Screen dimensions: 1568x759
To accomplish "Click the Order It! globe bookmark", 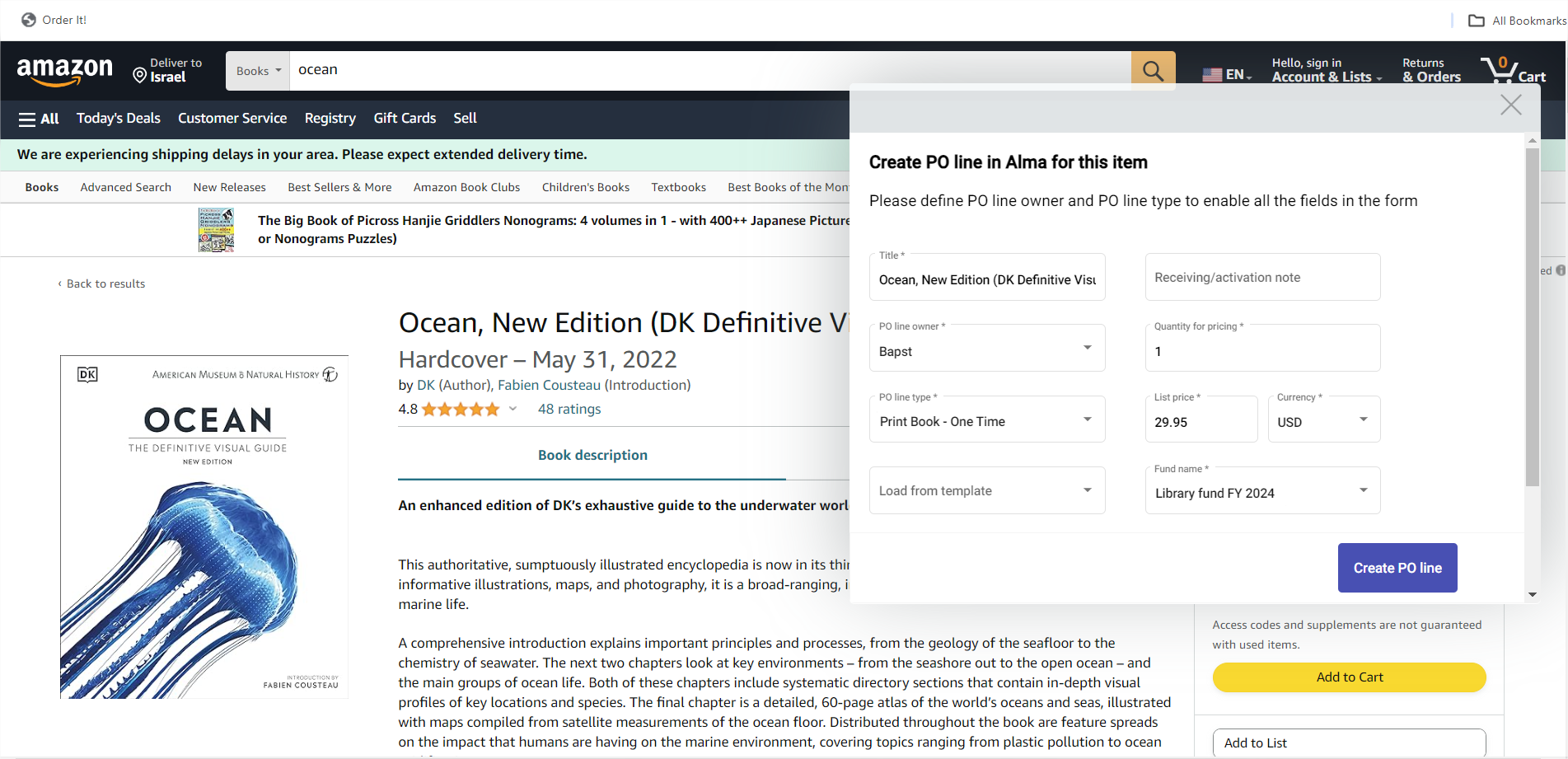I will pos(29,20).
